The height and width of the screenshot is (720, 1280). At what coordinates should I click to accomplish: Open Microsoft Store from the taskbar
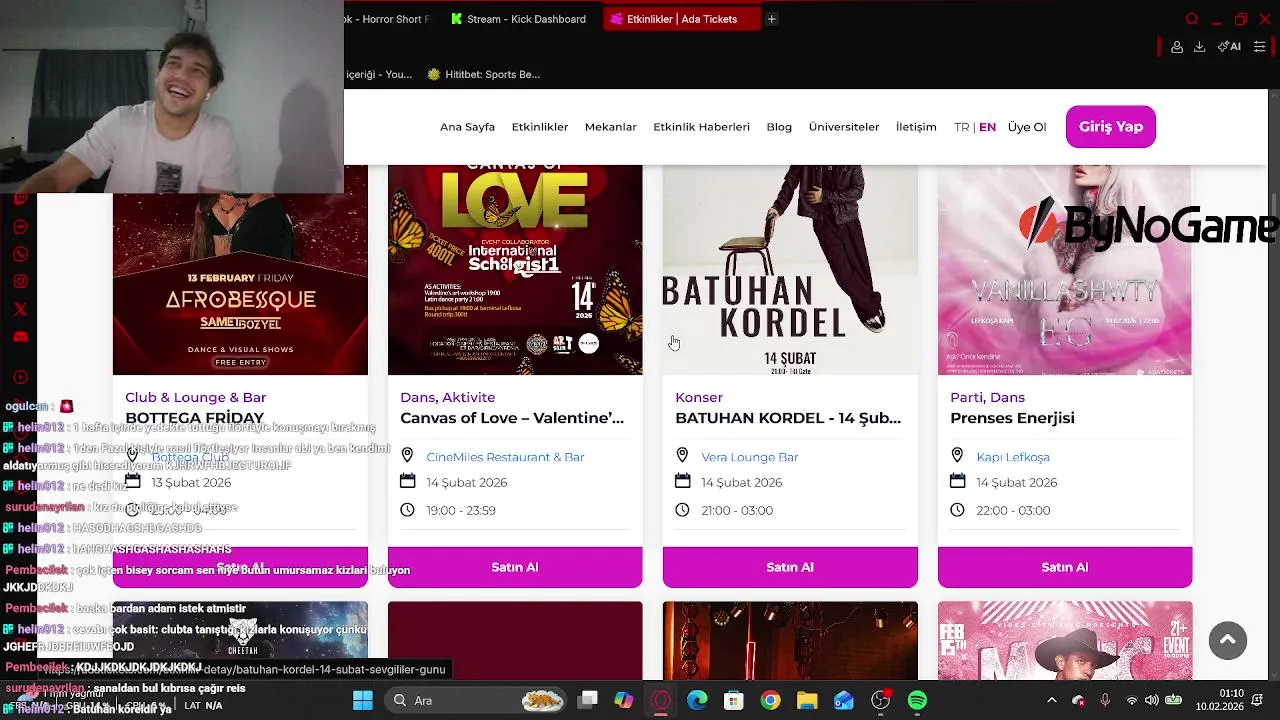(x=734, y=701)
